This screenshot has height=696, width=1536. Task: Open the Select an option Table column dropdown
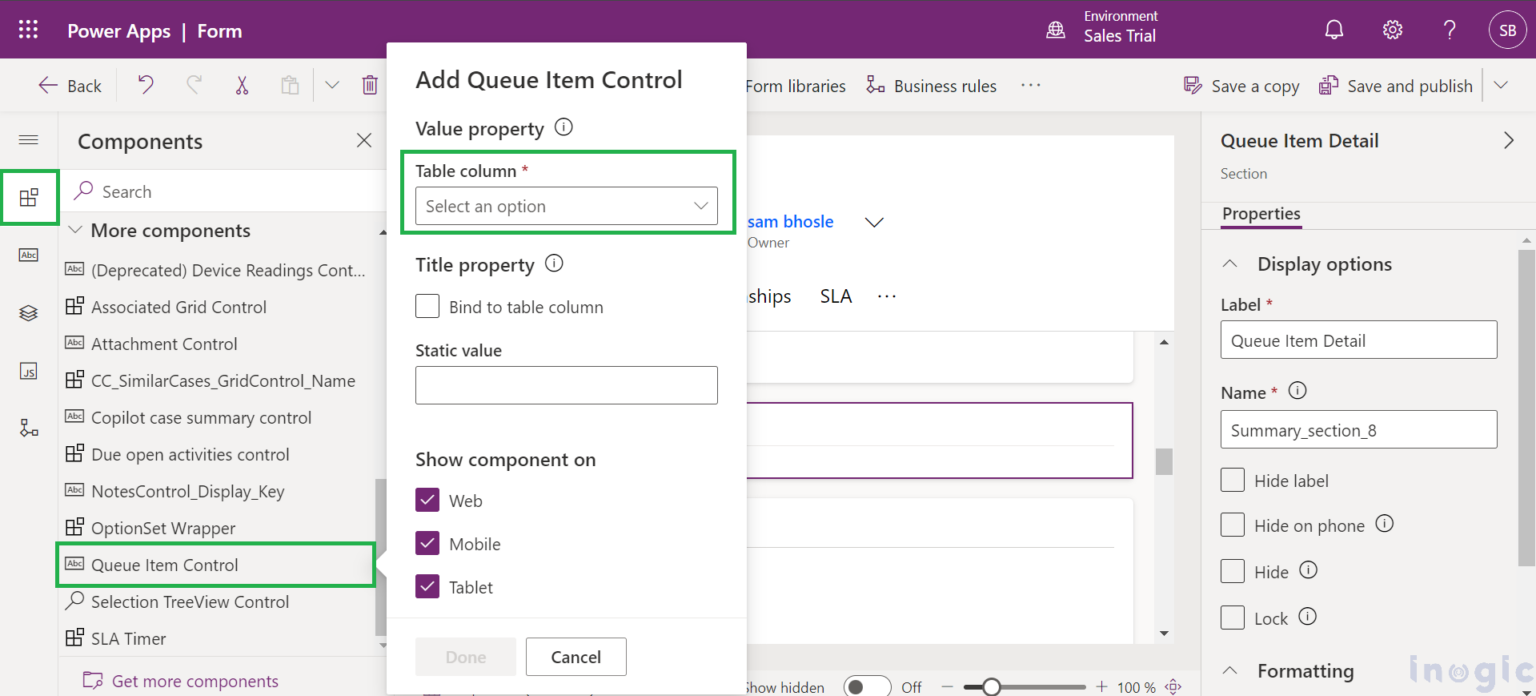566,206
